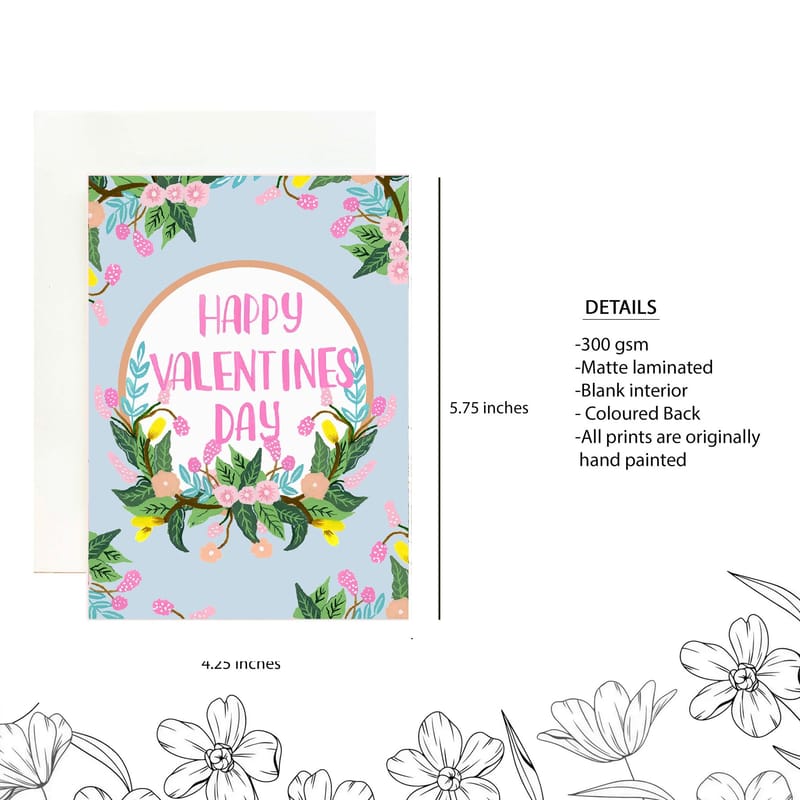800x800 pixels.
Task: Click the vertical height measurement line
Action: coord(439,398)
